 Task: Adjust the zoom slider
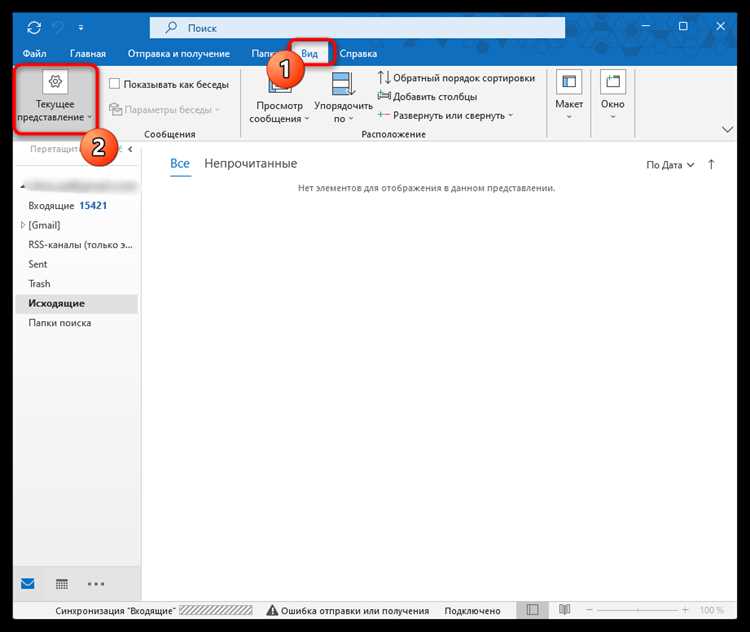point(638,610)
